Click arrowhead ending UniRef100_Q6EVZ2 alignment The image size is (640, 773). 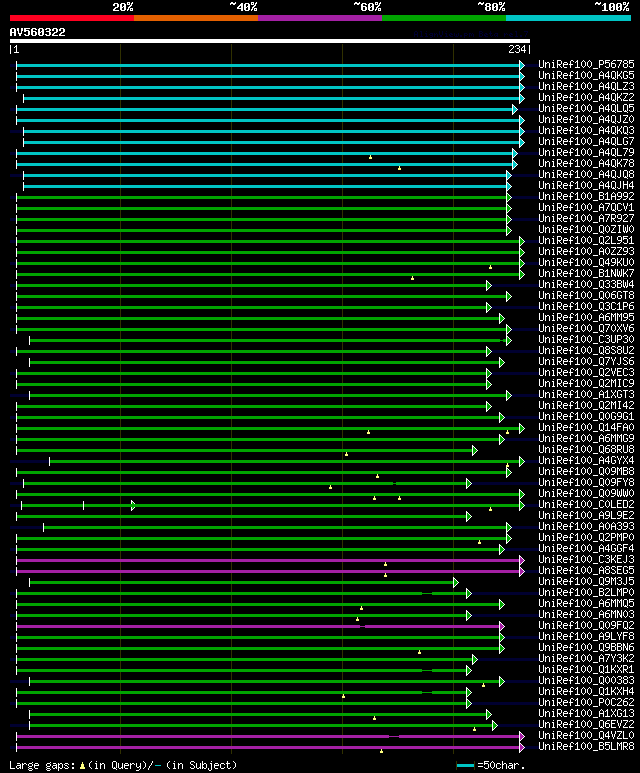(x=495, y=726)
